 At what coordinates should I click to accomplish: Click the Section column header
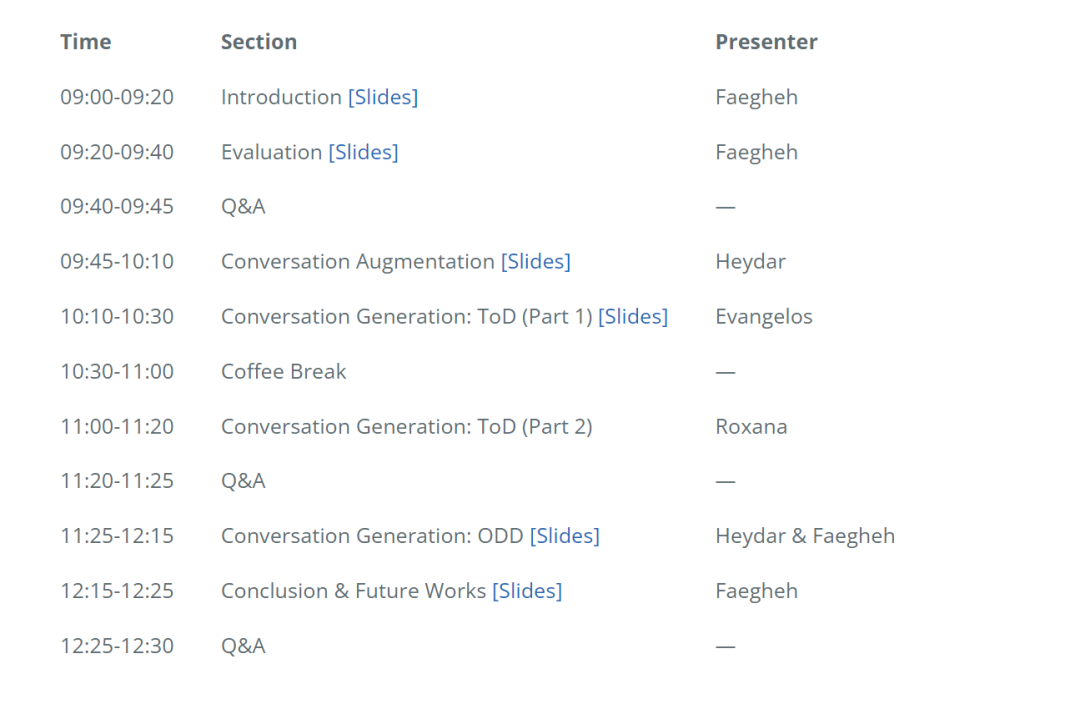point(259,42)
